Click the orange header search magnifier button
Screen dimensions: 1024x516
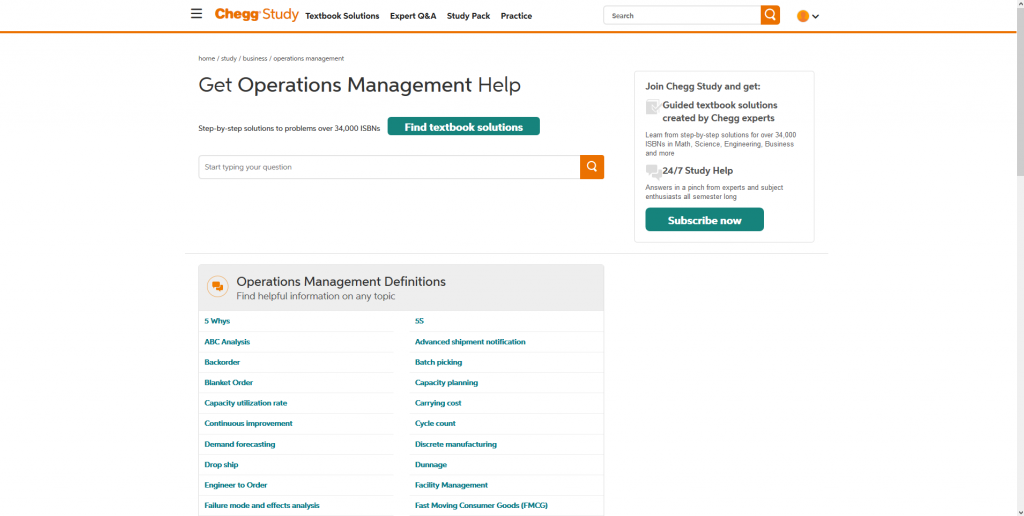click(x=770, y=15)
